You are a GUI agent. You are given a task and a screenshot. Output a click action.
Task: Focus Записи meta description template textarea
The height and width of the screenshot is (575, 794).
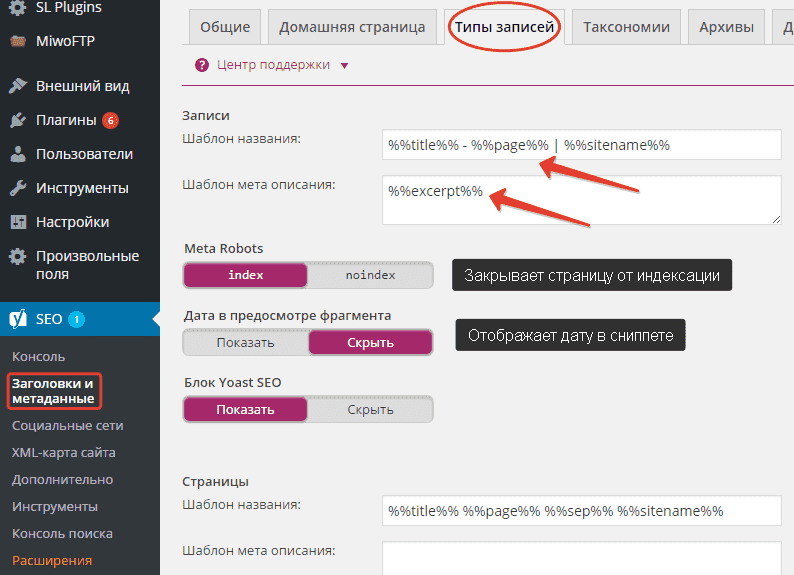(x=582, y=200)
